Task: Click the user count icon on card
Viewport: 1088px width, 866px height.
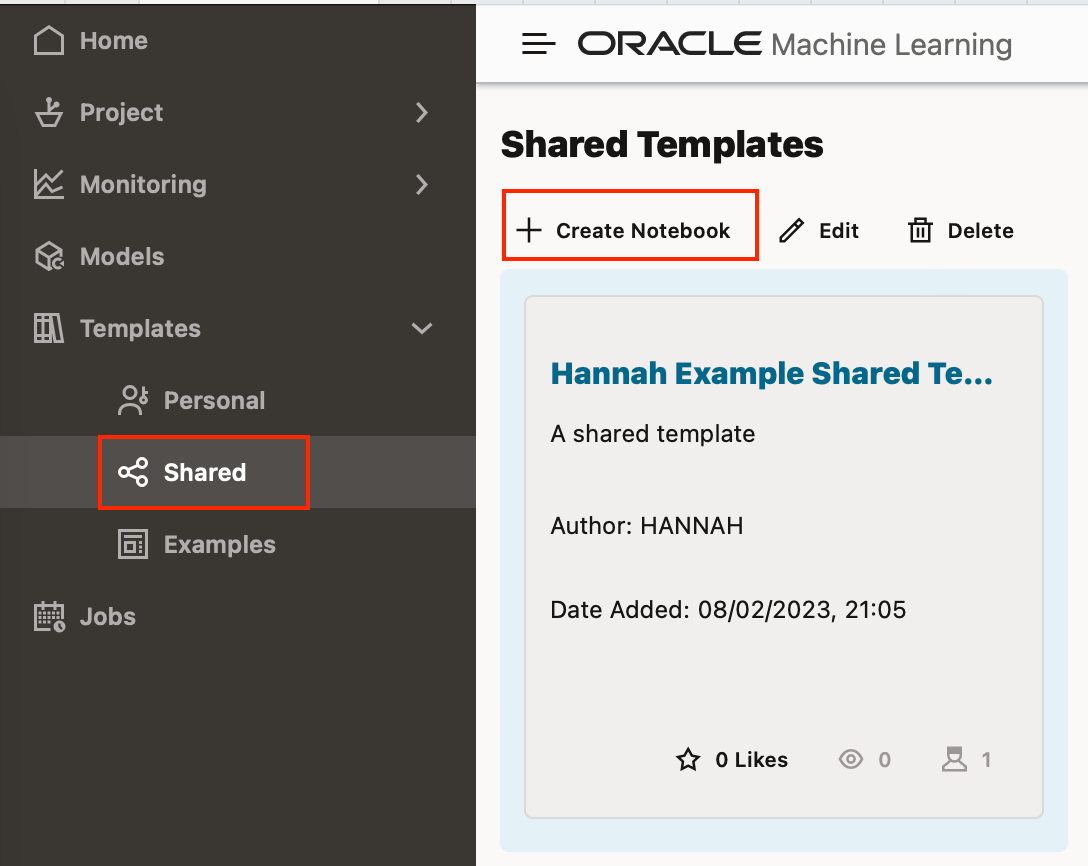Action: [x=955, y=760]
